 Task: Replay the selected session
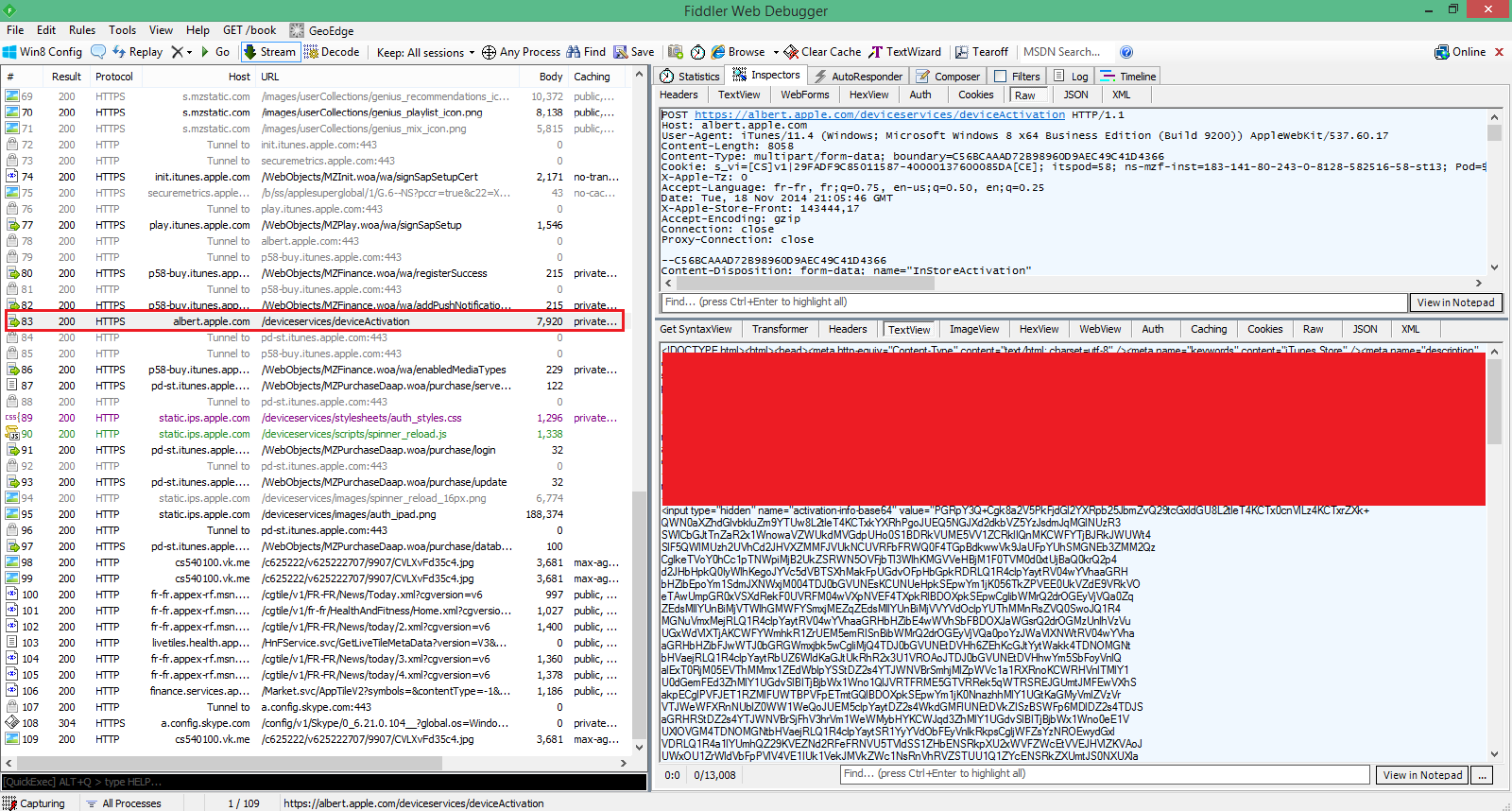pos(137,52)
